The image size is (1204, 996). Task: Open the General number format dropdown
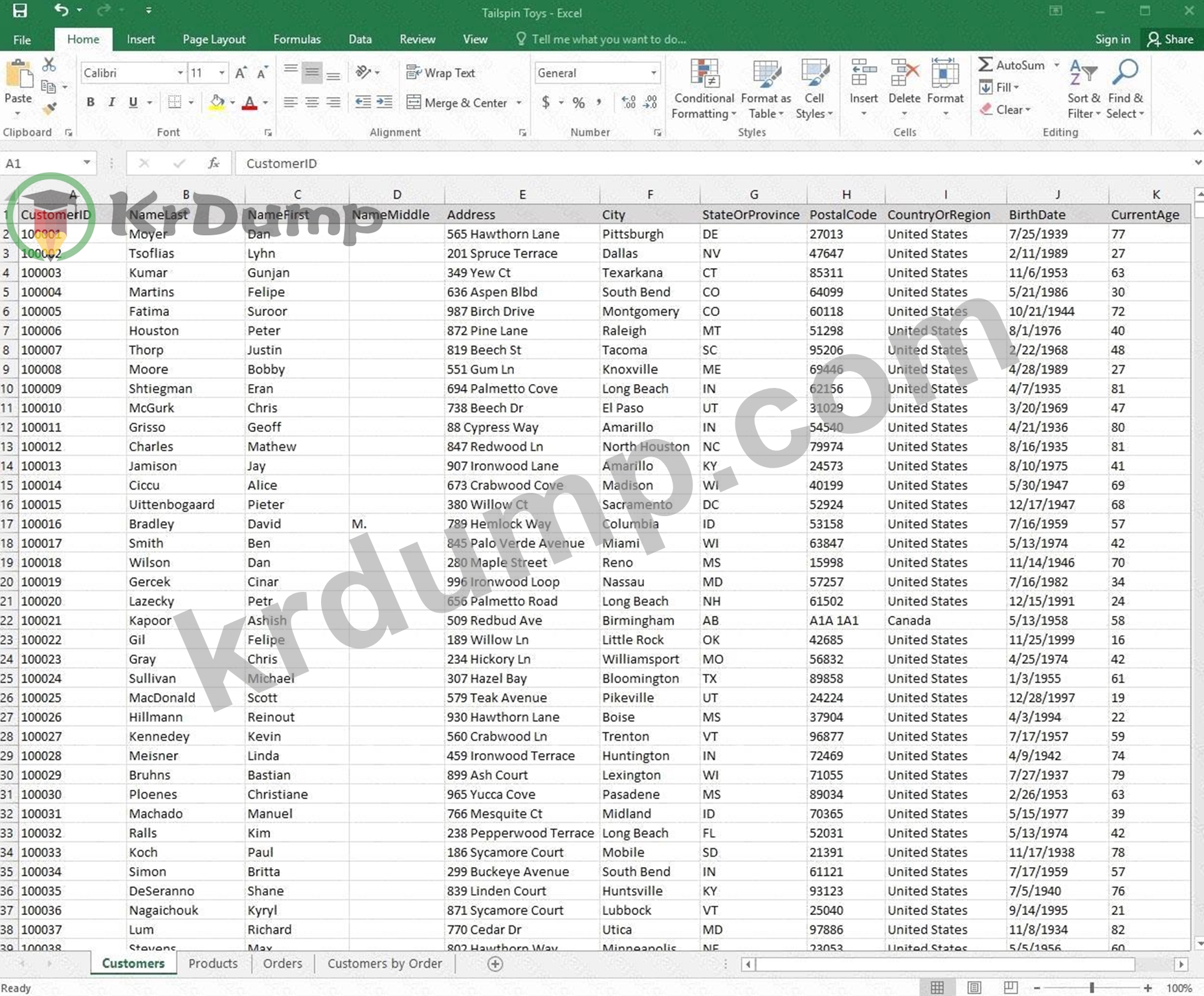(654, 73)
